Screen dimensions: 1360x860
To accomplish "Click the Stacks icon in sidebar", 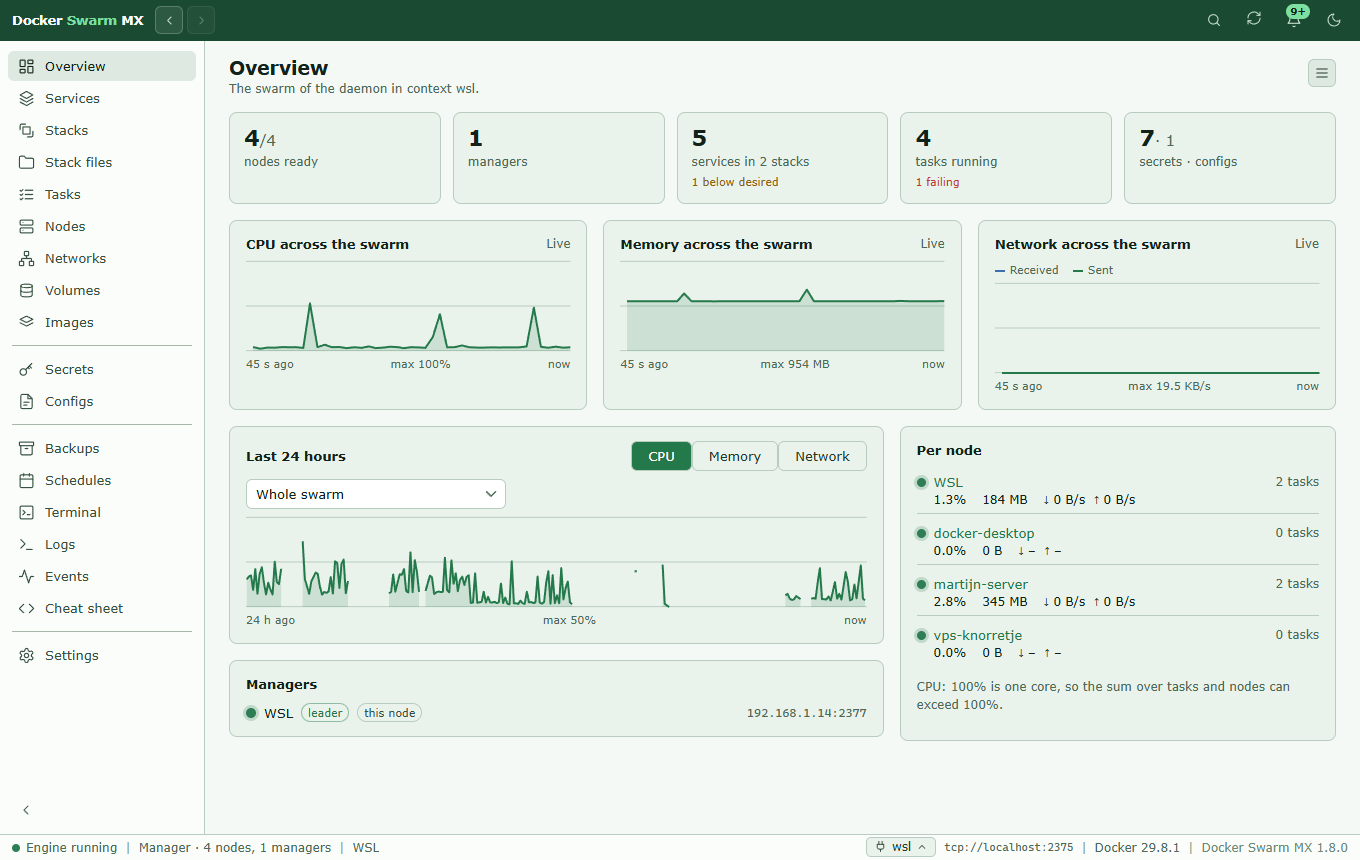I will tap(26, 130).
